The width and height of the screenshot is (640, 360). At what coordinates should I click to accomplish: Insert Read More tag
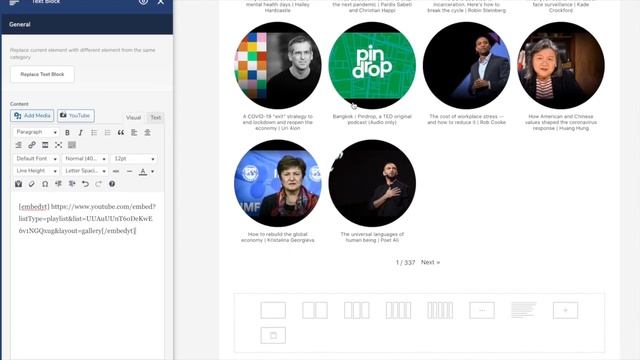(45, 145)
